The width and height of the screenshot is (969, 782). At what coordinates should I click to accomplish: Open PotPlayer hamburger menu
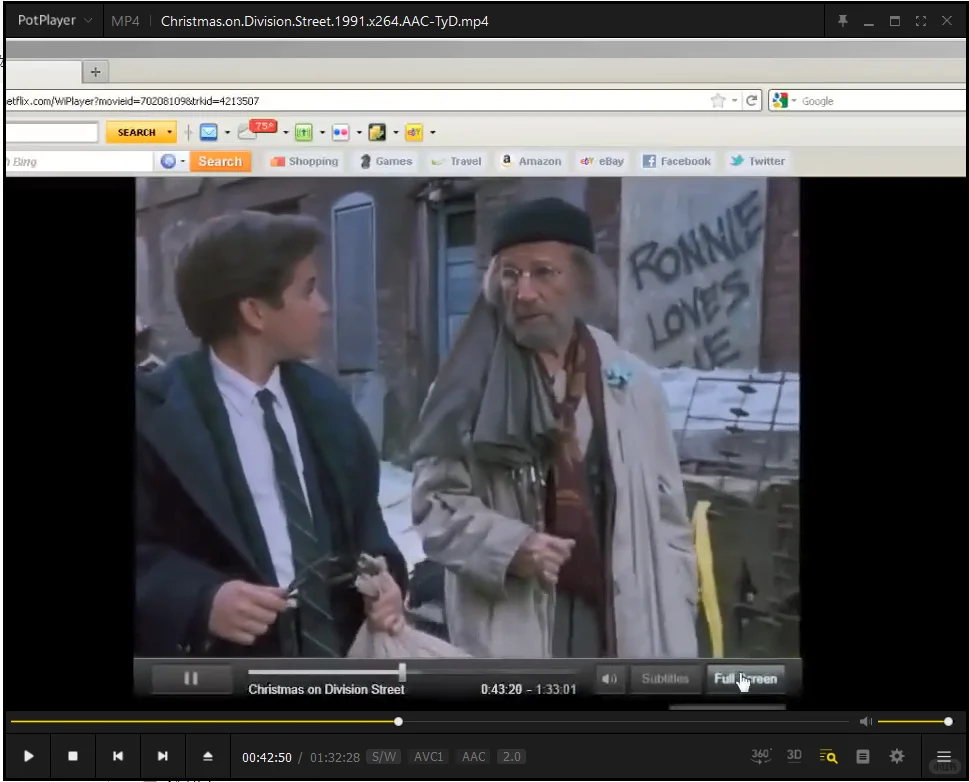click(944, 756)
